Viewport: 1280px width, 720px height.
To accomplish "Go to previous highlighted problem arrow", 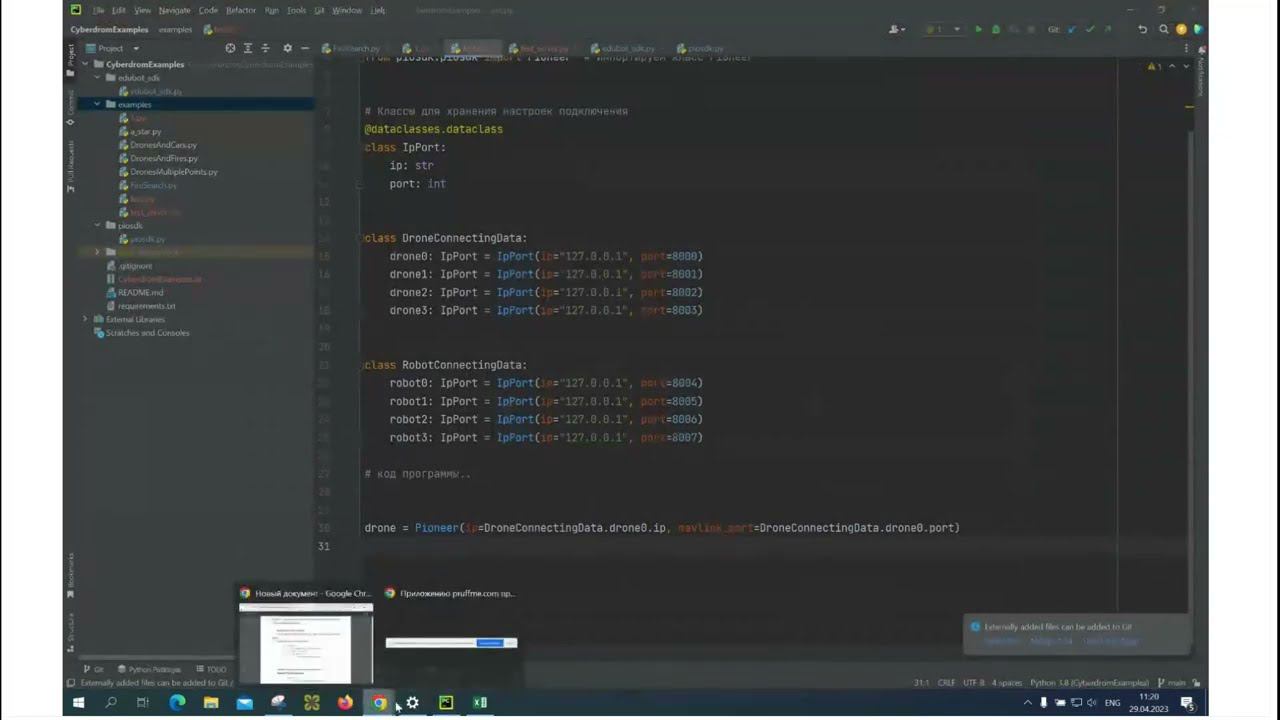I will (1172, 66).
